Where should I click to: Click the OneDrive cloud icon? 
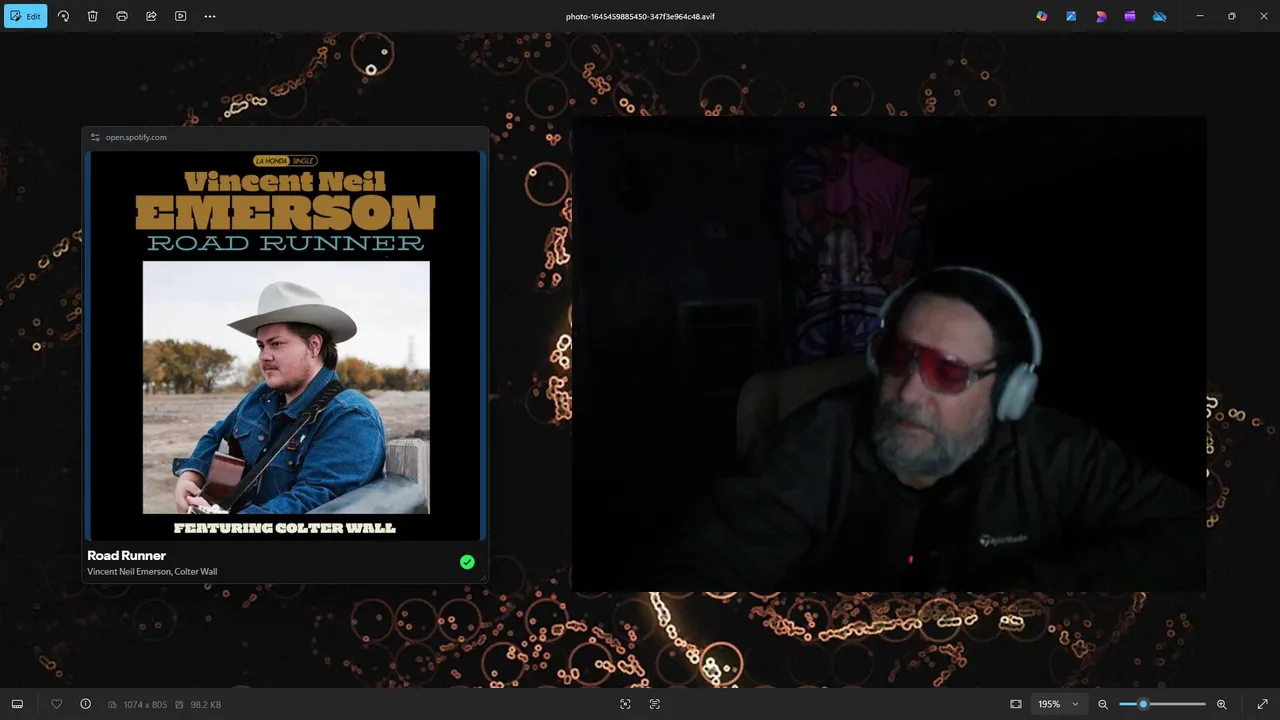pos(1160,16)
